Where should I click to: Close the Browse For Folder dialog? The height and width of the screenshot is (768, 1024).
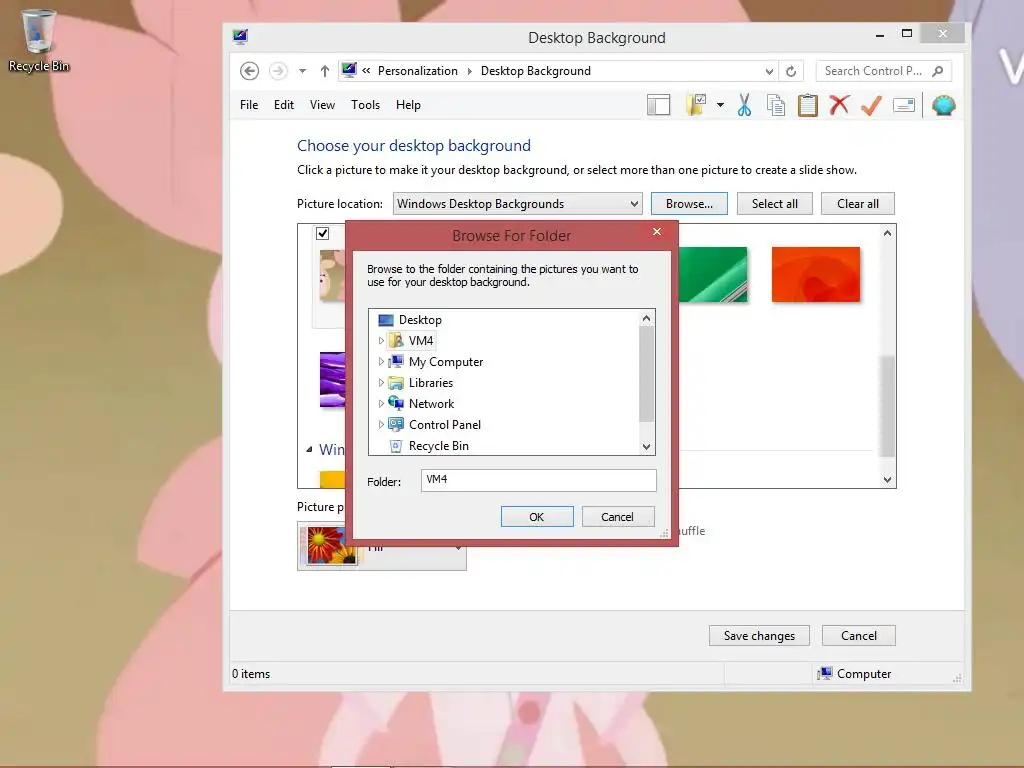coord(657,232)
